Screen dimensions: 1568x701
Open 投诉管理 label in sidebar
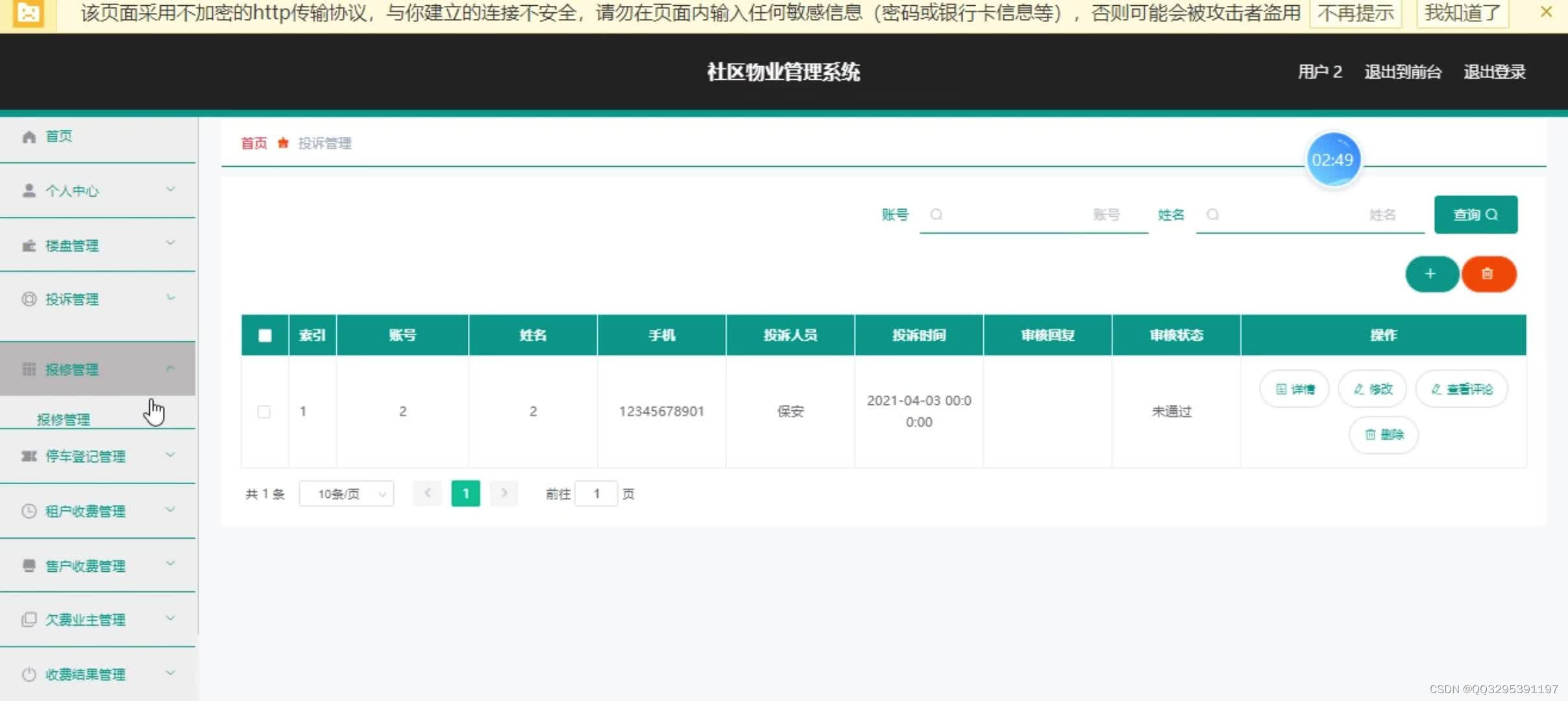(x=72, y=299)
